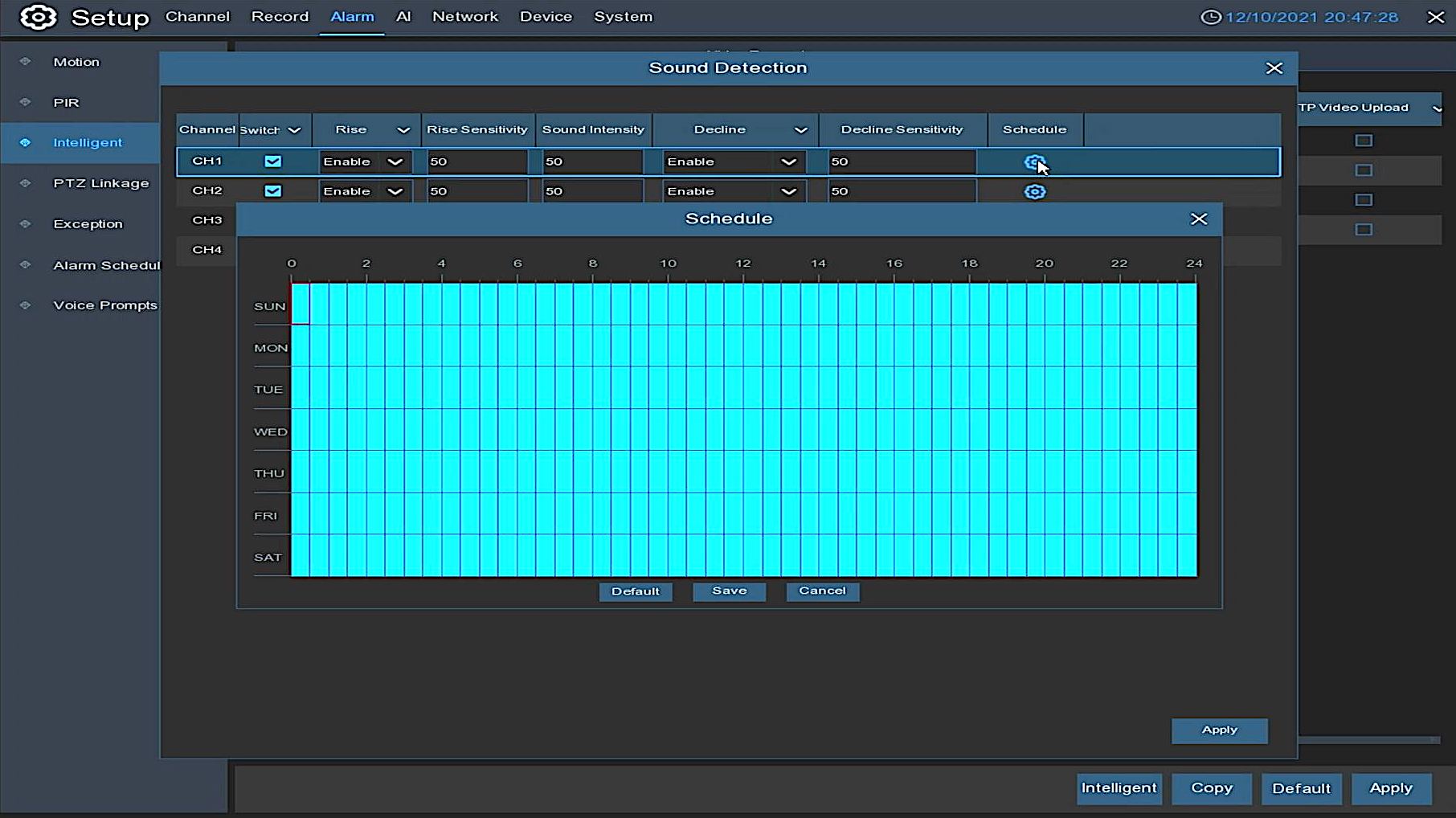1456x818 pixels.
Task: Click the Alarm Schedule bullet icon
Action: pyautogui.click(x=25, y=264)
